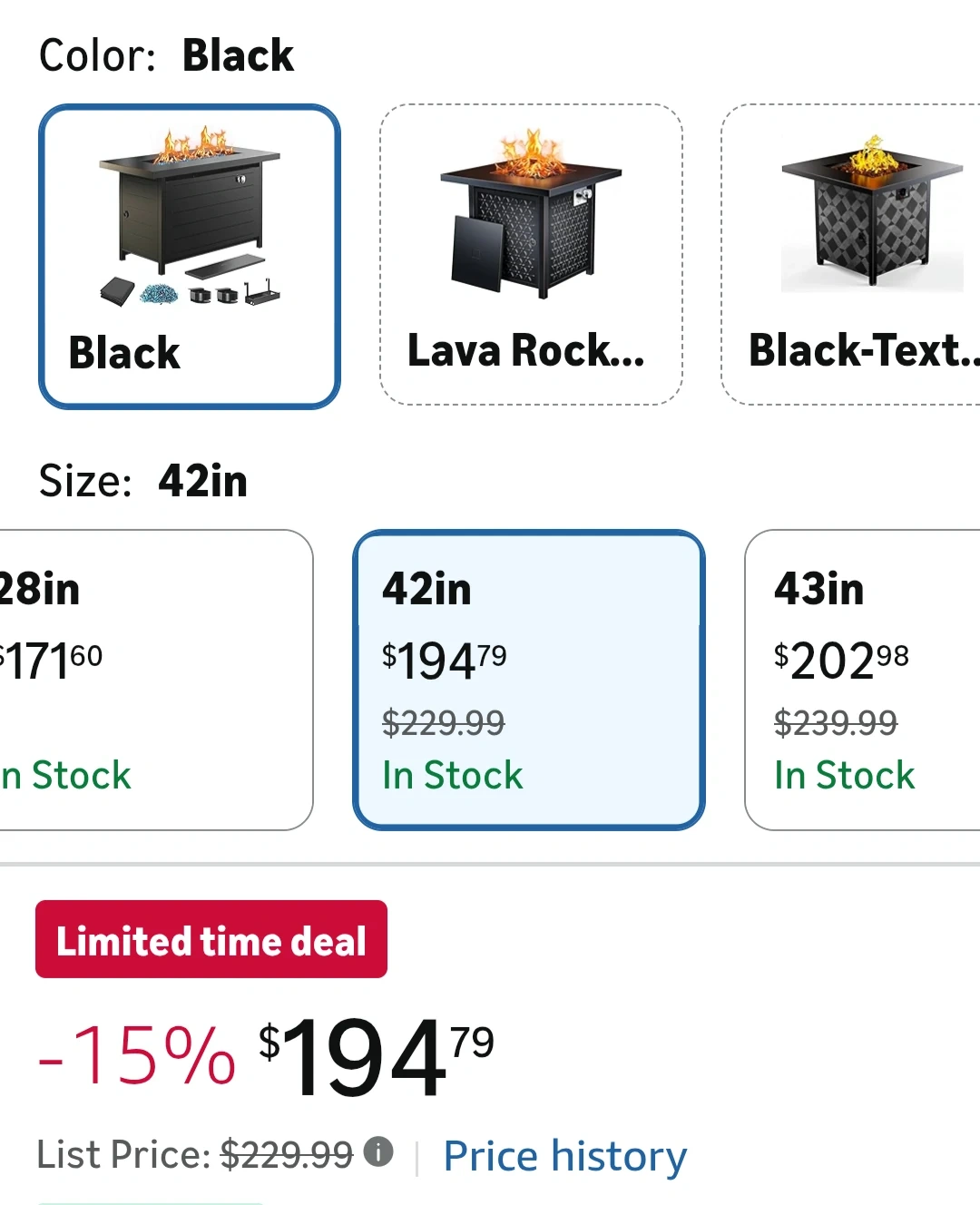The image size is (980, 1205).
Task: Click the Black-Text fire pit image
Action: [871, 213]
